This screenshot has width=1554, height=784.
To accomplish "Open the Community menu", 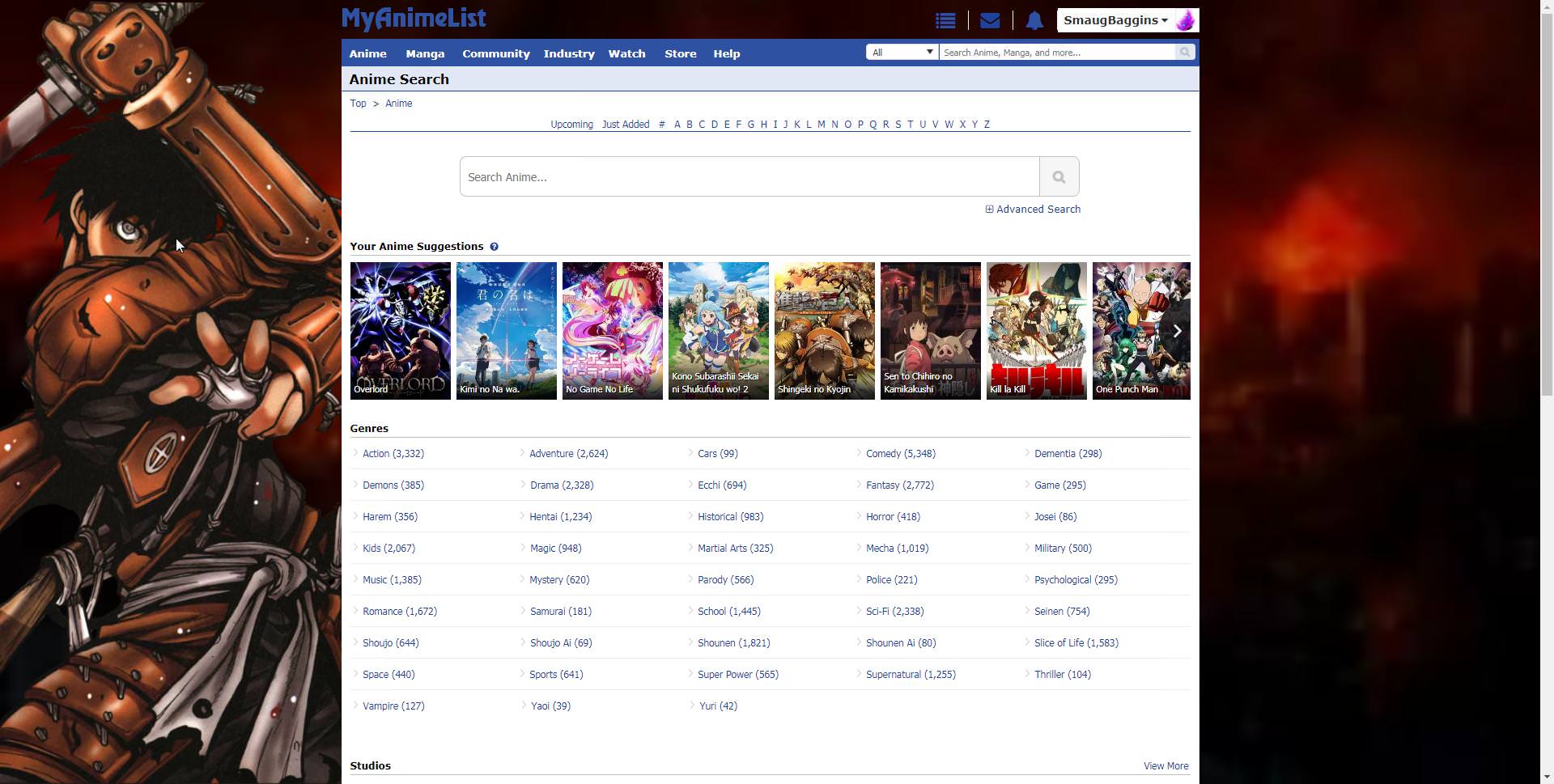I will [x=495, y=54].
